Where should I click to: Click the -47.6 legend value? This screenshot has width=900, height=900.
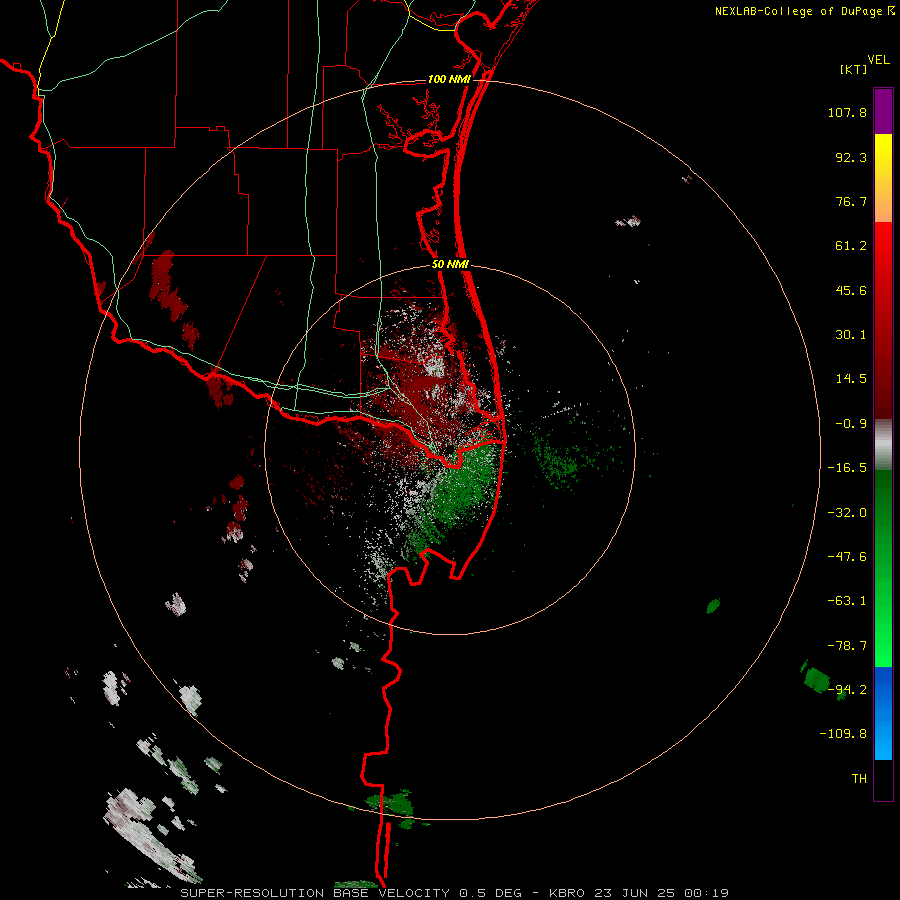(x=847, y=557)
